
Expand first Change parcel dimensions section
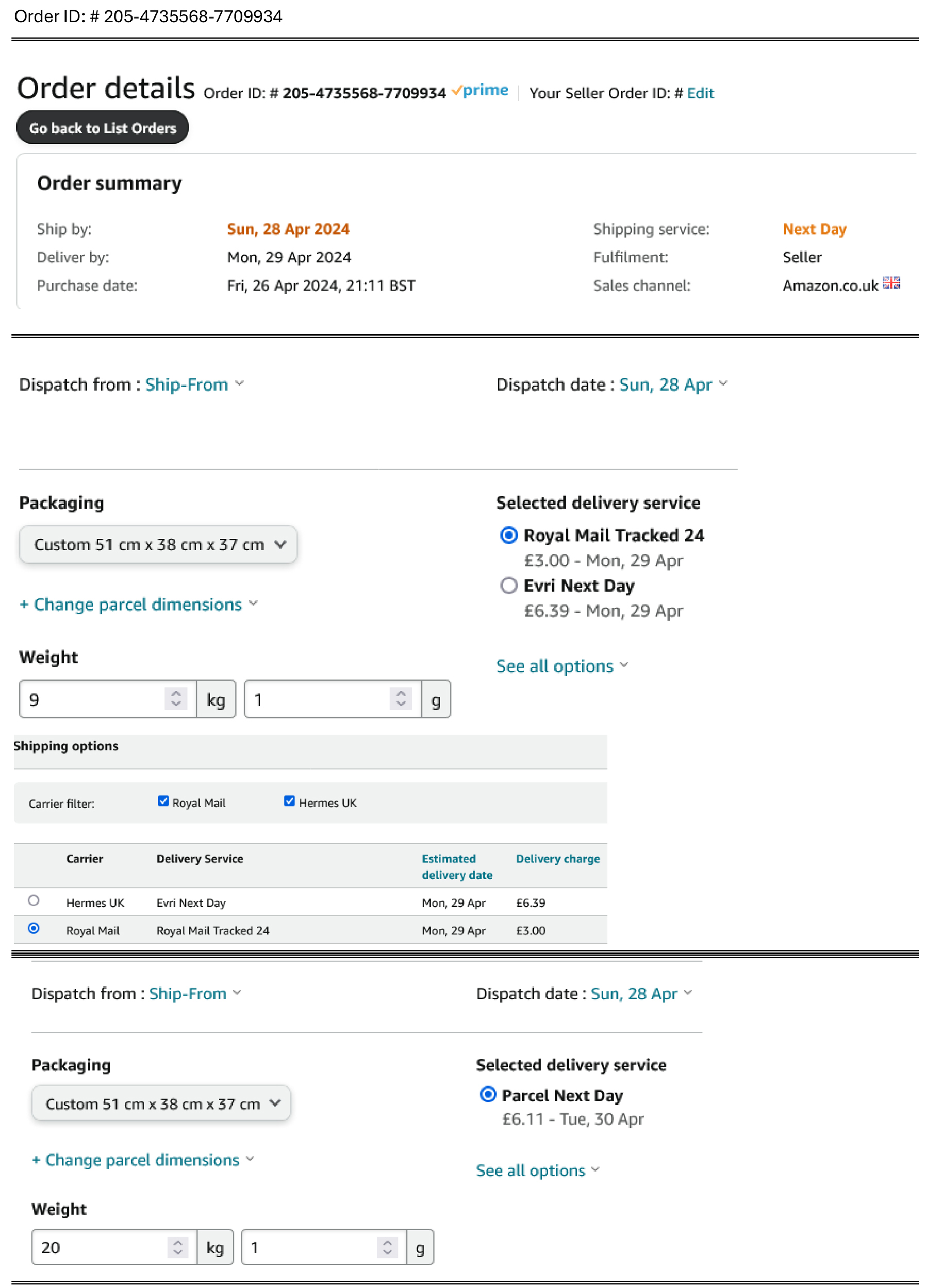click(139, 605)
